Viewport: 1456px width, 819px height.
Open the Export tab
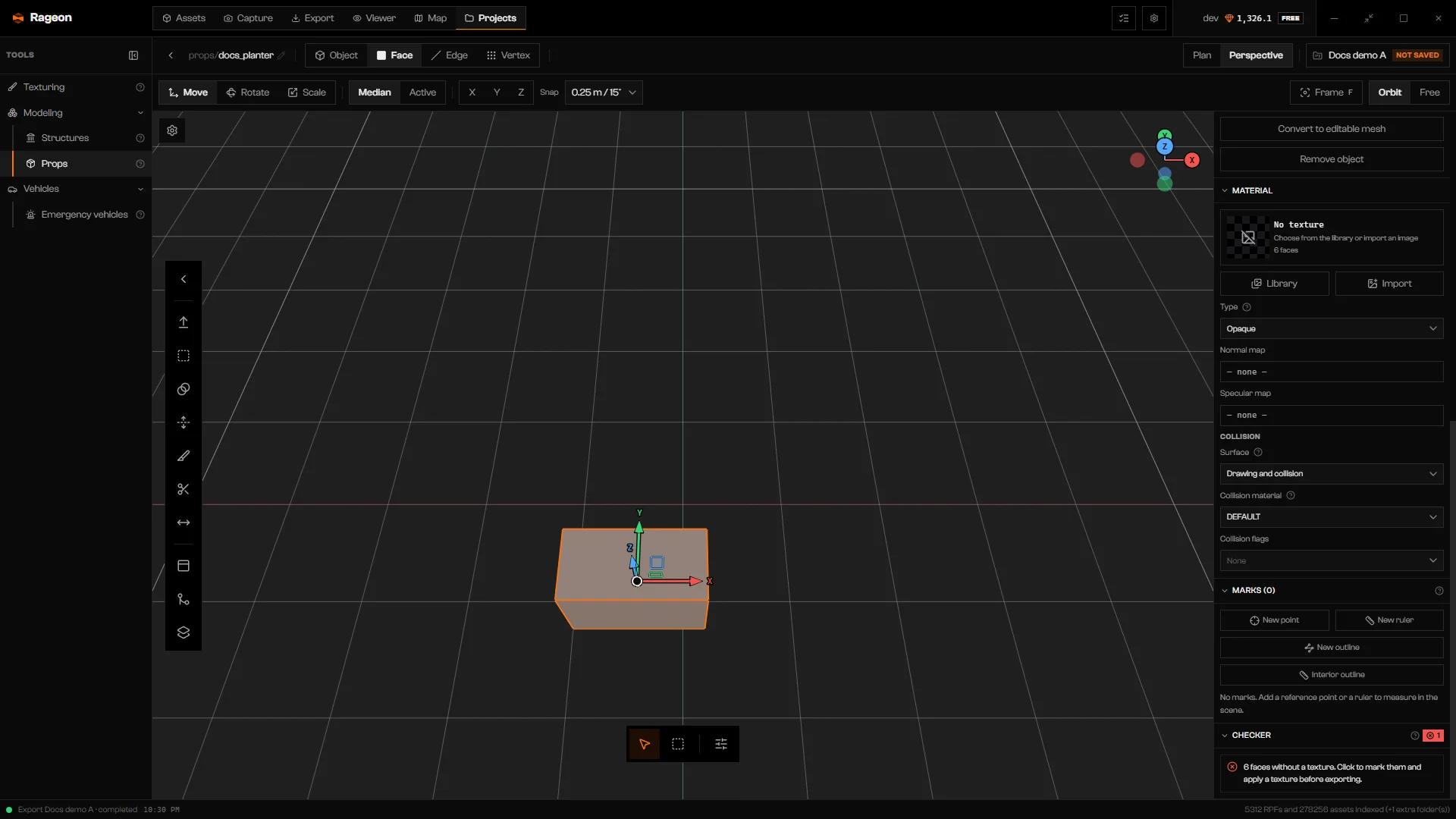(x=312, y=18)
